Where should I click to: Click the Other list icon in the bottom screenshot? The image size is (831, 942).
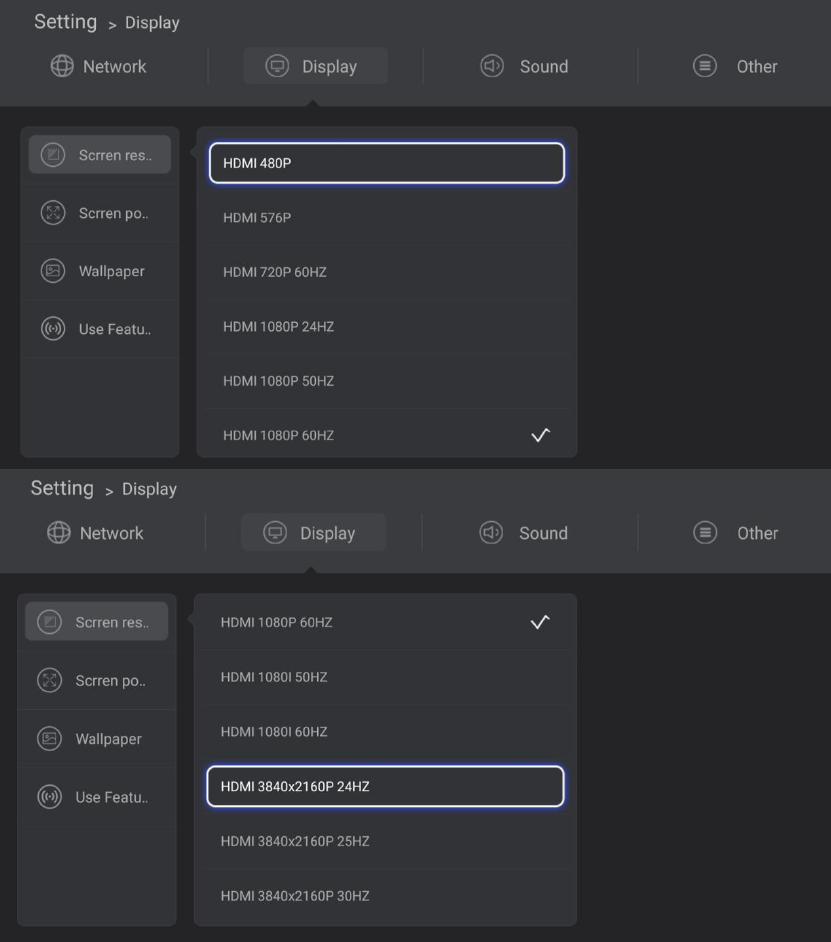click(x=706, y=533)
